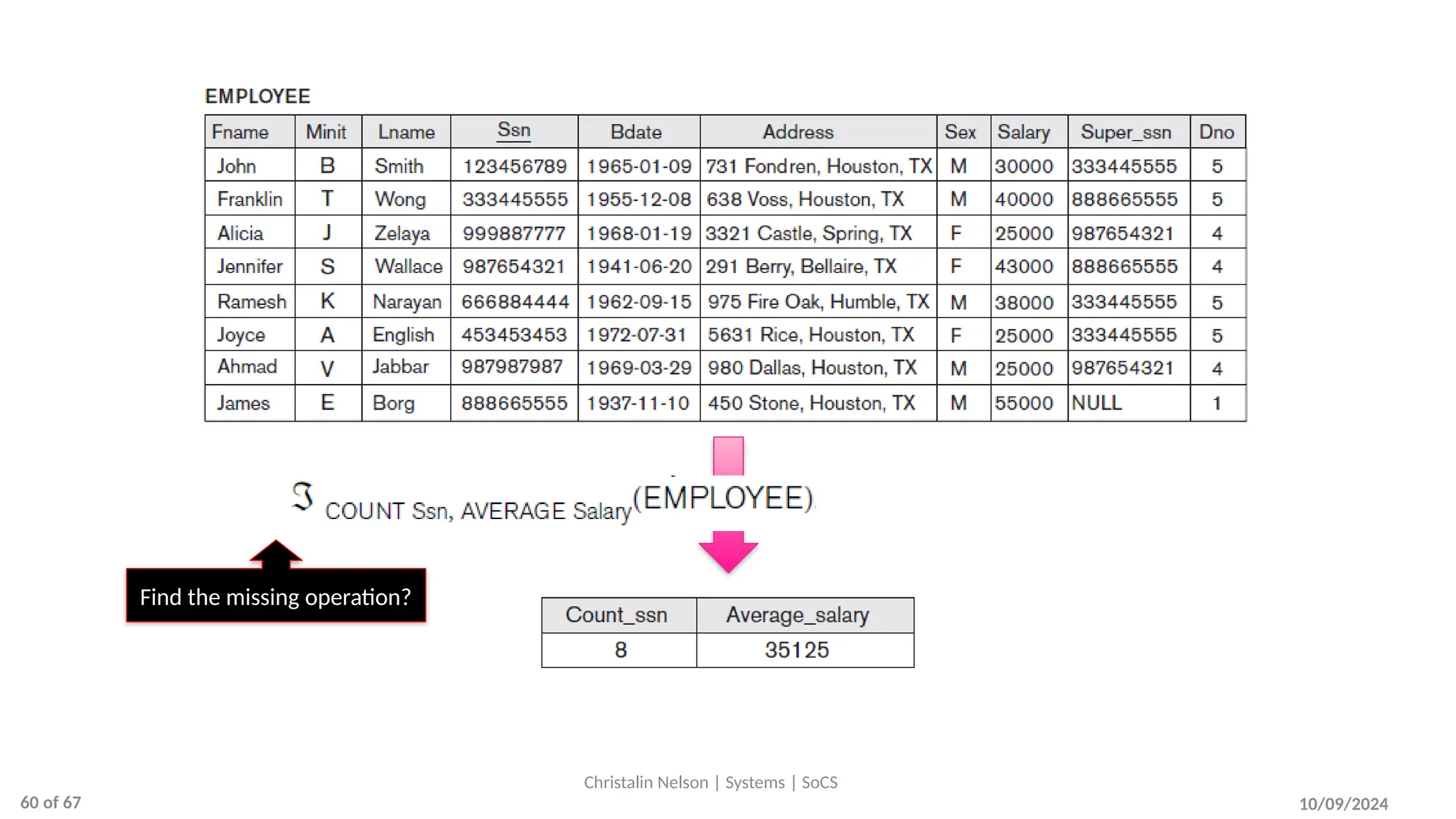Click the first name Ramesh cell
Viewport: 1456px width, 819px height.
pyautogui.click(x=252, y=301)
